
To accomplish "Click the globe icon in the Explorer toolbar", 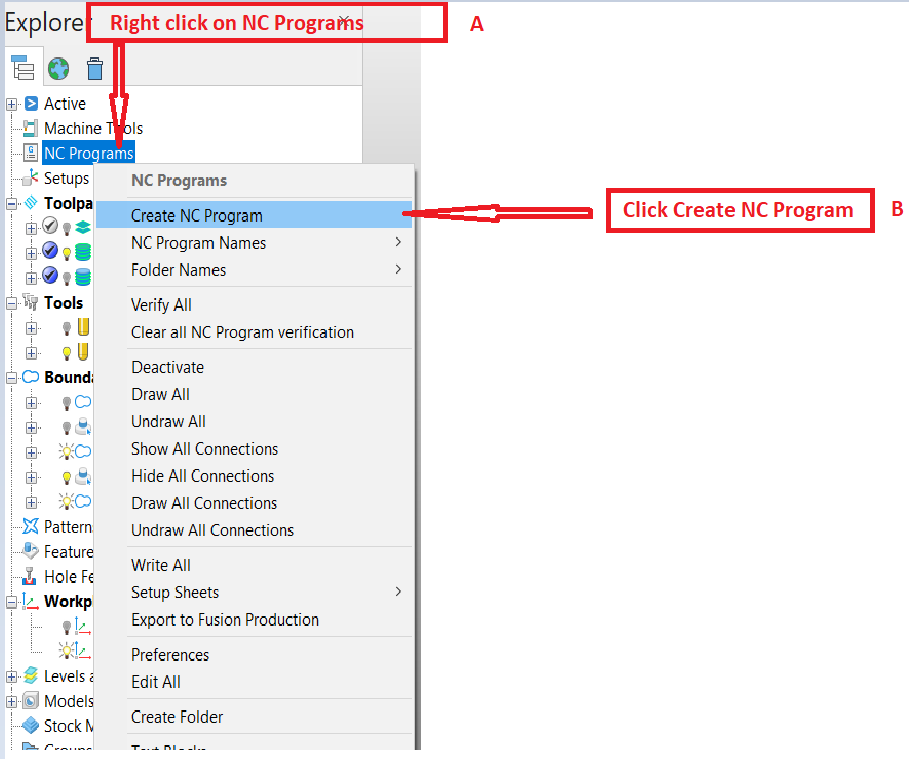I will click(x=58, y=68).
